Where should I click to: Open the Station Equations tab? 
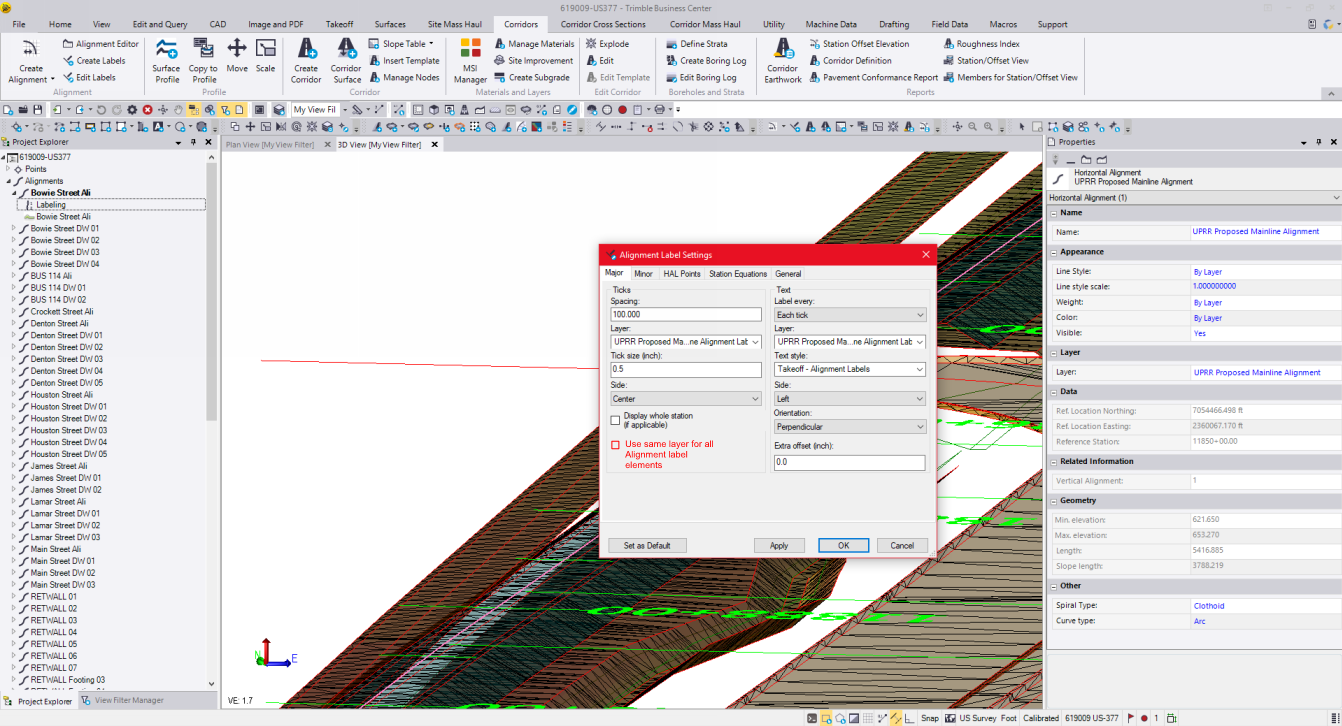[x=738, y=273]
